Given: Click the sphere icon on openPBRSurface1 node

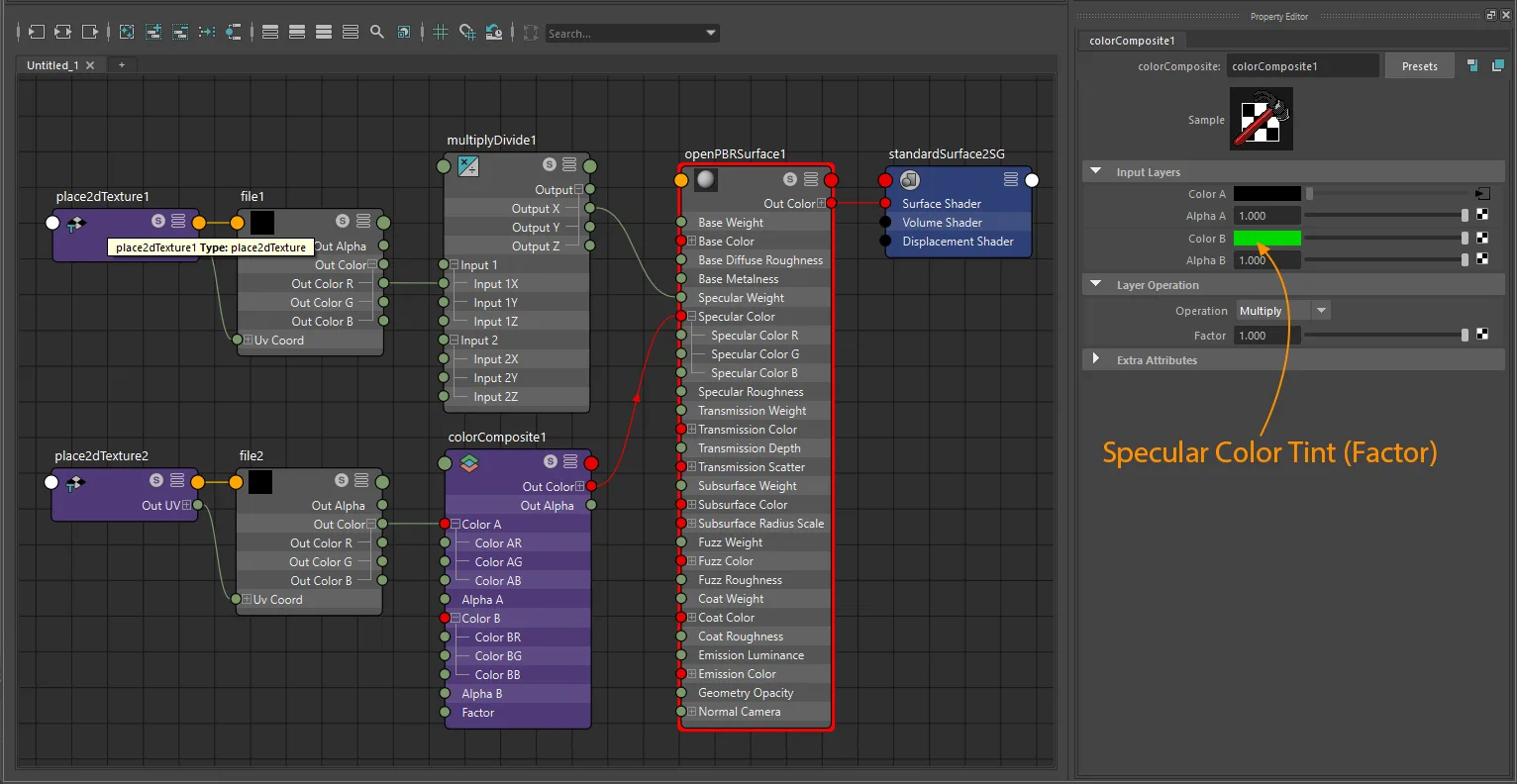Looking at the screenshot, I should [705, 180].
